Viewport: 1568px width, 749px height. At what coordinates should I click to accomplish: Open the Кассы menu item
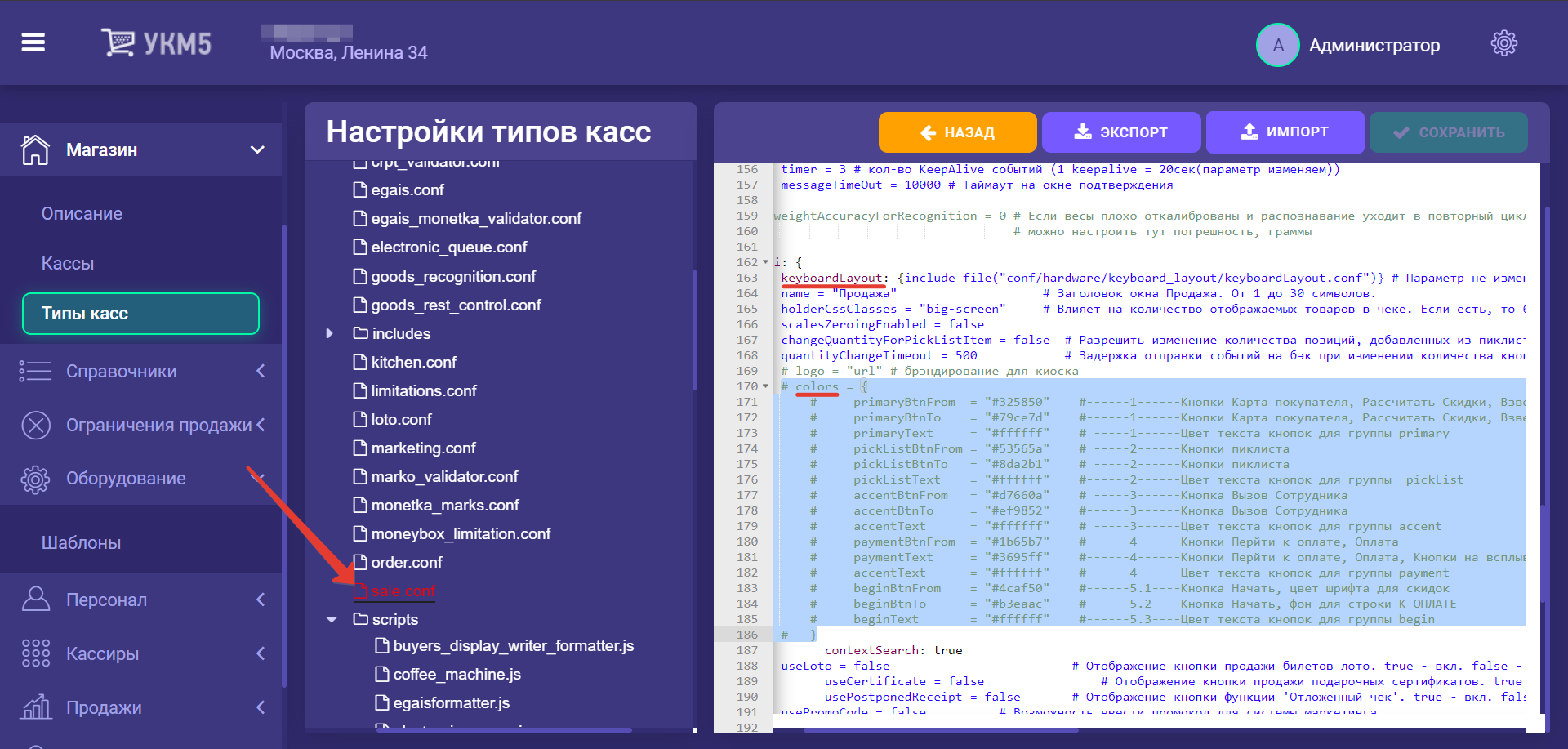click(x=68, y=263)
